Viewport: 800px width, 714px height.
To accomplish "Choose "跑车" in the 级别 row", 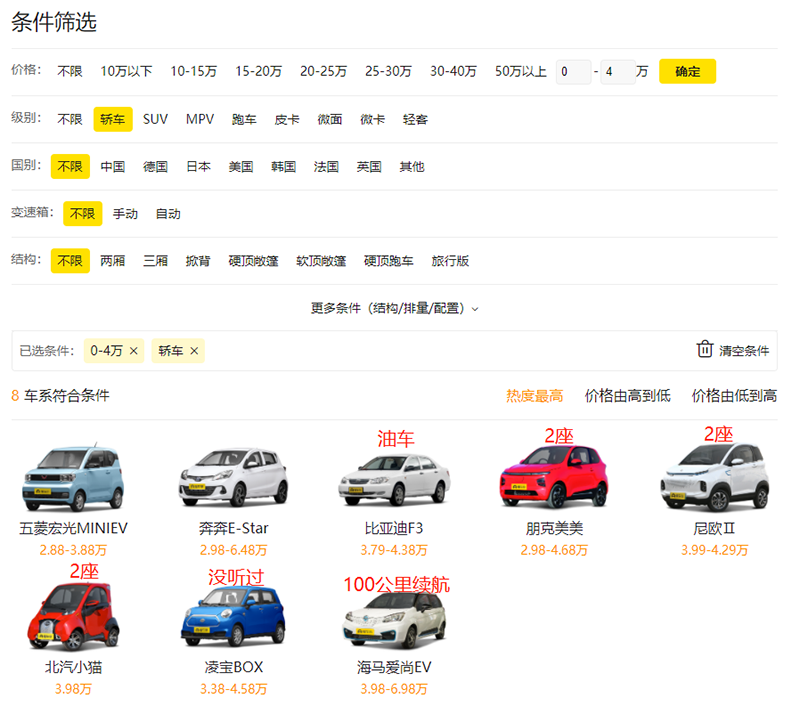I will pos(242,118).
